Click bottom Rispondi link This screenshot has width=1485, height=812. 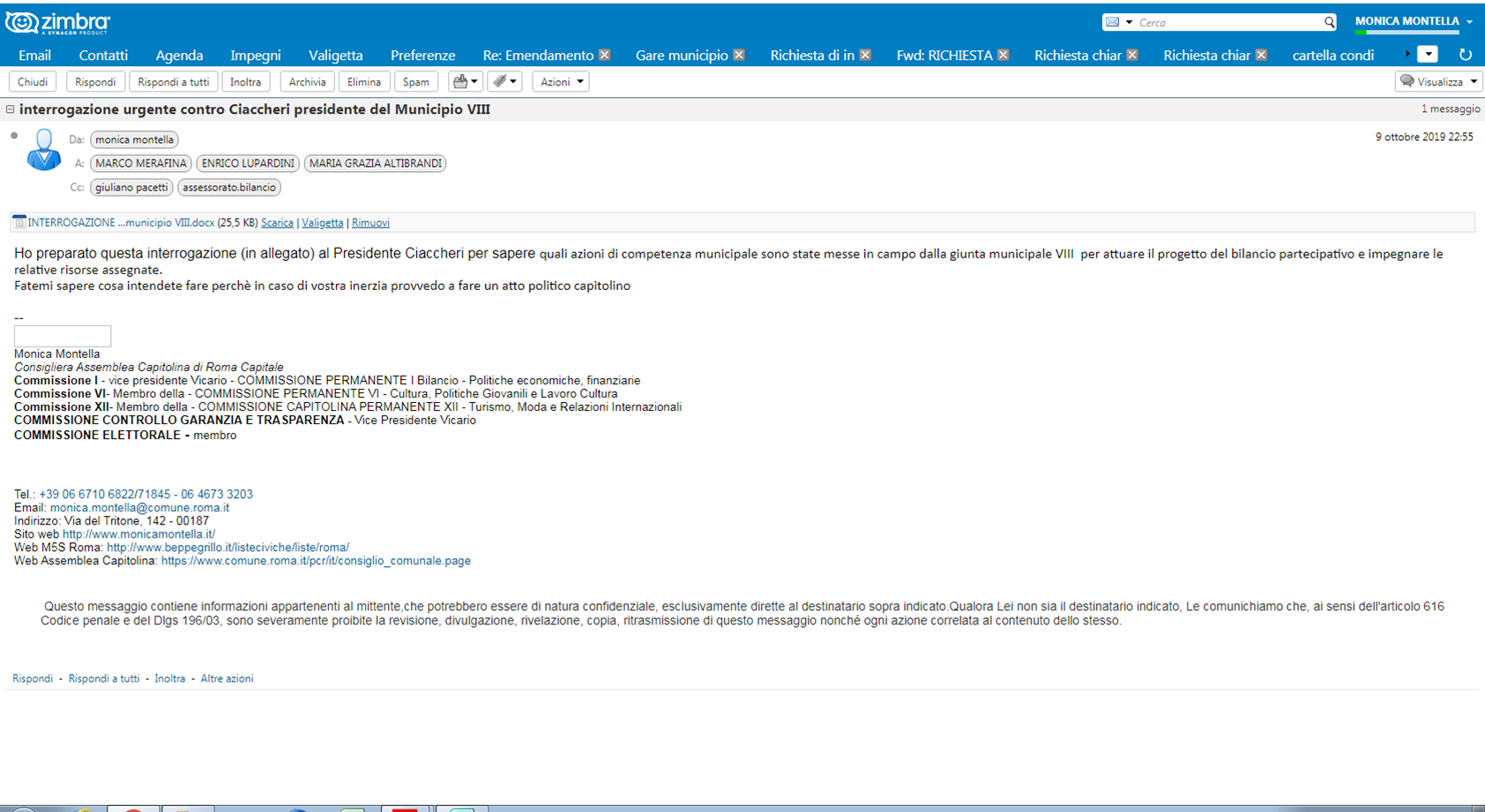click(33, 678)
